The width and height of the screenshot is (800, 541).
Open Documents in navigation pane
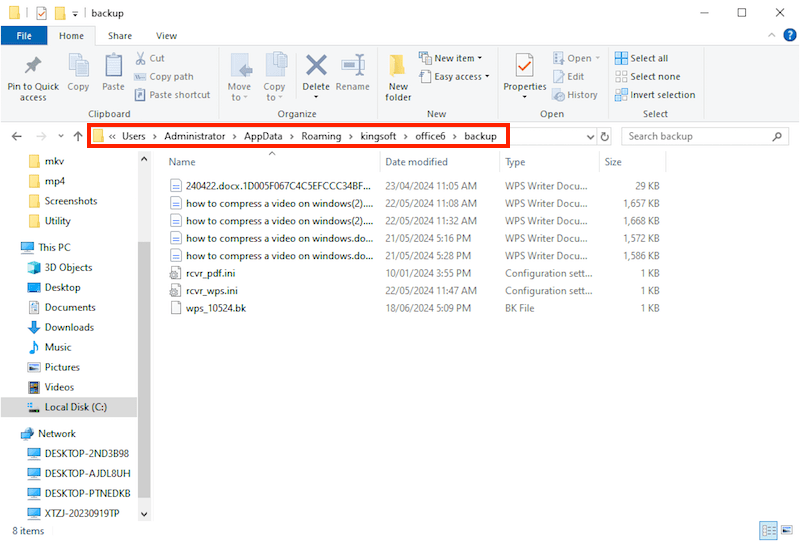(x=70, y=307)
